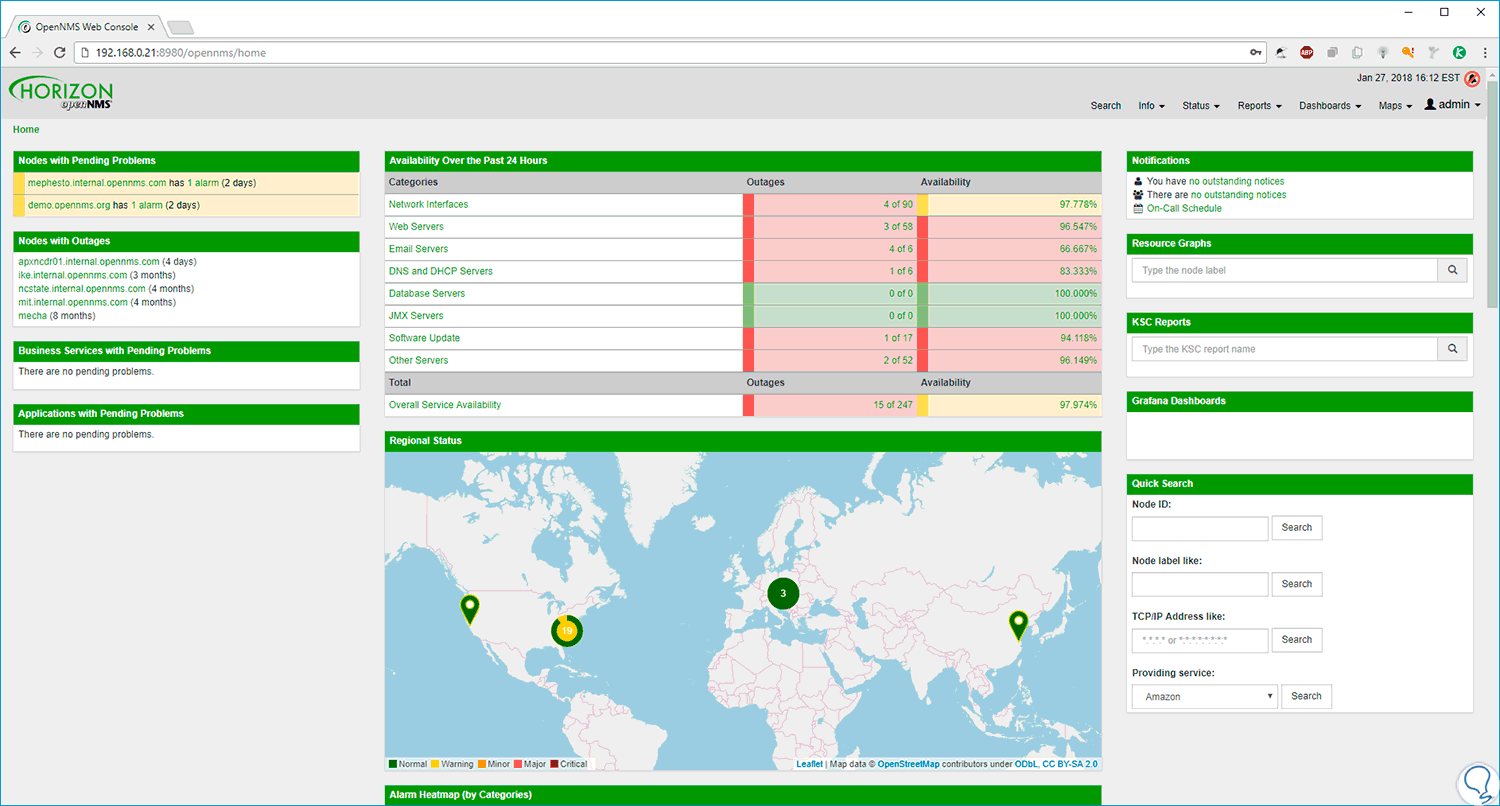Click the Critical legend color swatch
Viewport: 1500px width, 806px height.
coord(554,765)
